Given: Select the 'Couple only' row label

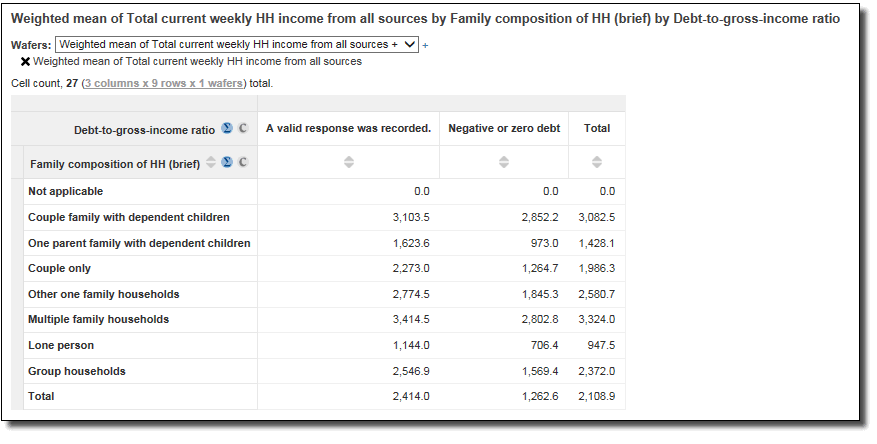Looking at the screenshot, I should pos(59,268).
